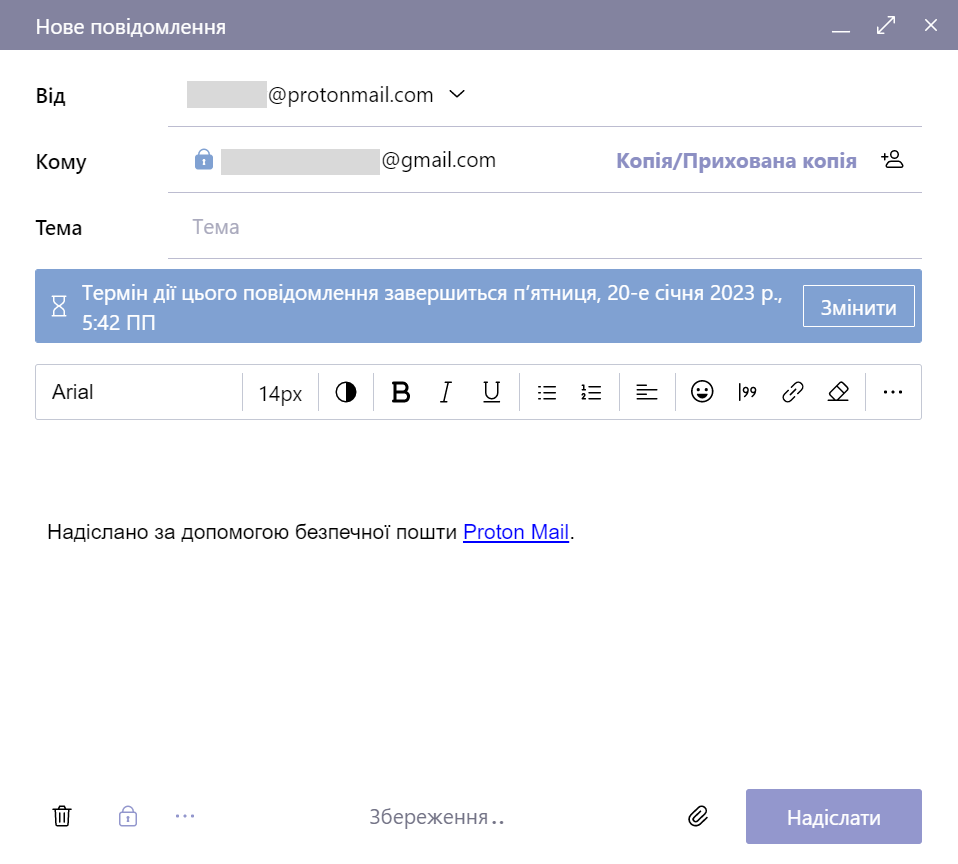Open the Arial font dropdown

pyautogui.click(x=140, y=392)
